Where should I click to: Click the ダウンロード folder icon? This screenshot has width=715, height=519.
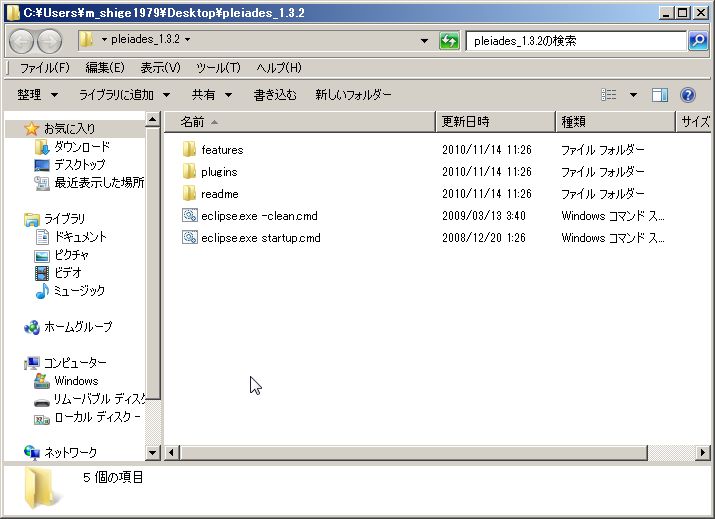(41, 147)
